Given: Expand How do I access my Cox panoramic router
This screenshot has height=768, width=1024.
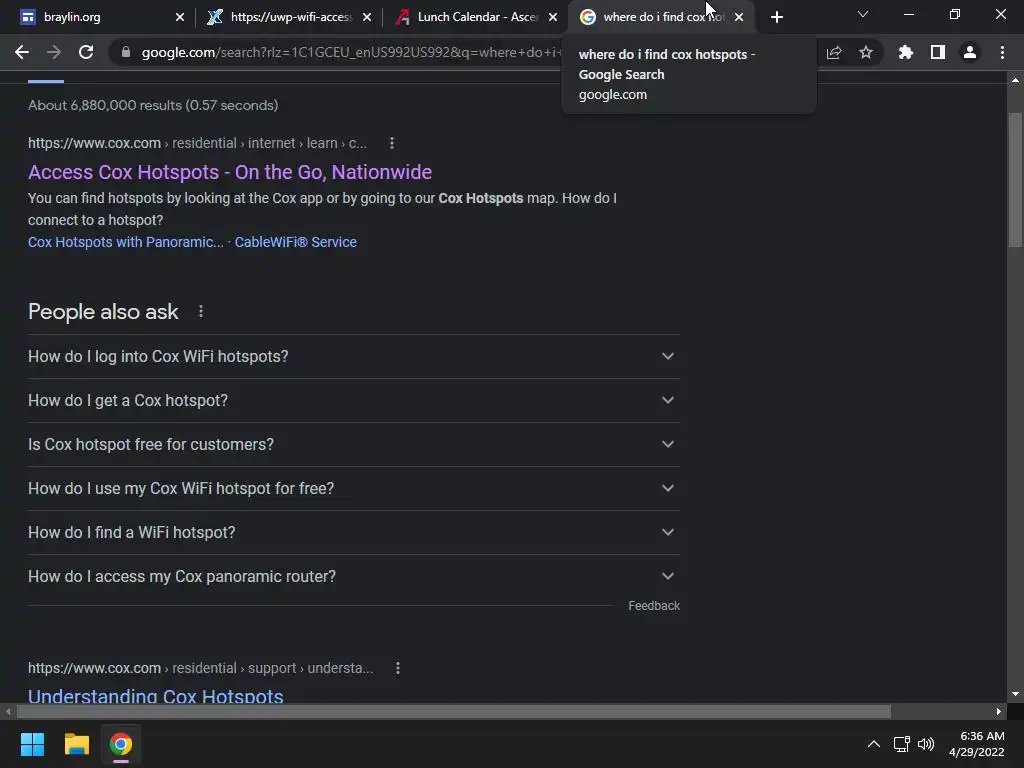Looking at the screenshot, I should [x=353, y=577].
